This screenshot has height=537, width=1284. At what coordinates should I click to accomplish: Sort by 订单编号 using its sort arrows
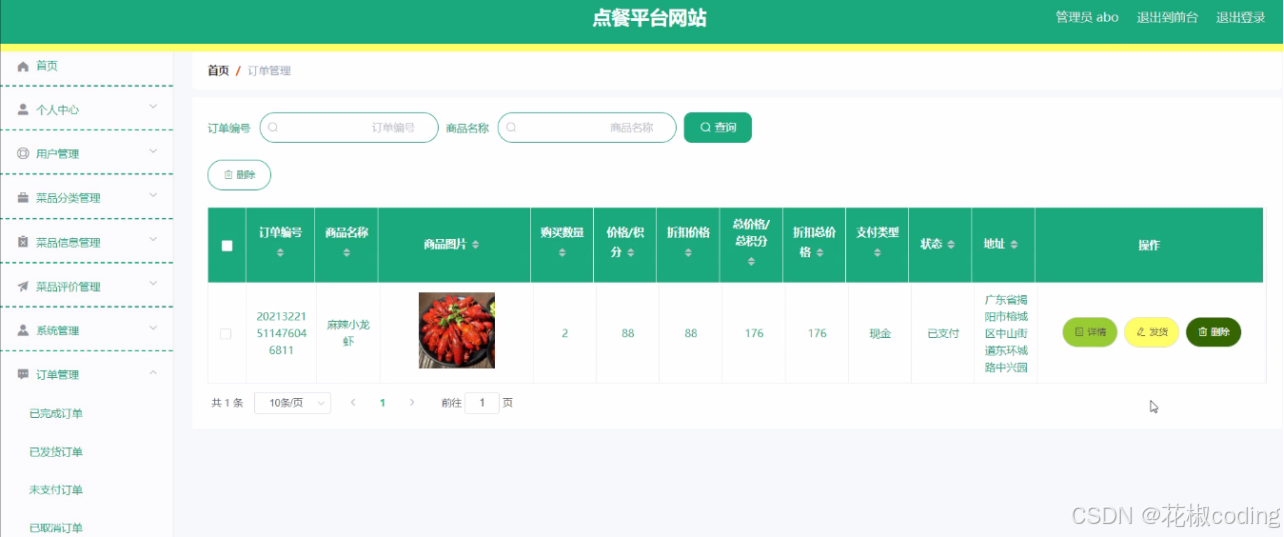(x=280, y=253)
